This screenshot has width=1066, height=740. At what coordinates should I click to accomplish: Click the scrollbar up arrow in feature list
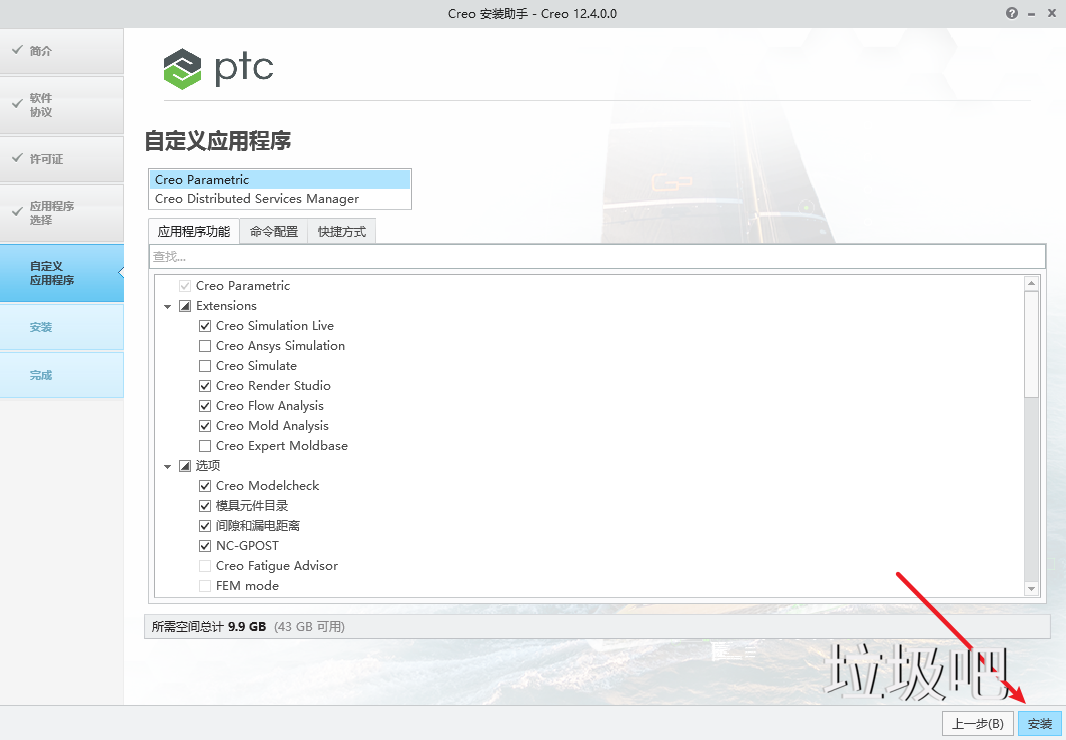tap(1032, 284)
